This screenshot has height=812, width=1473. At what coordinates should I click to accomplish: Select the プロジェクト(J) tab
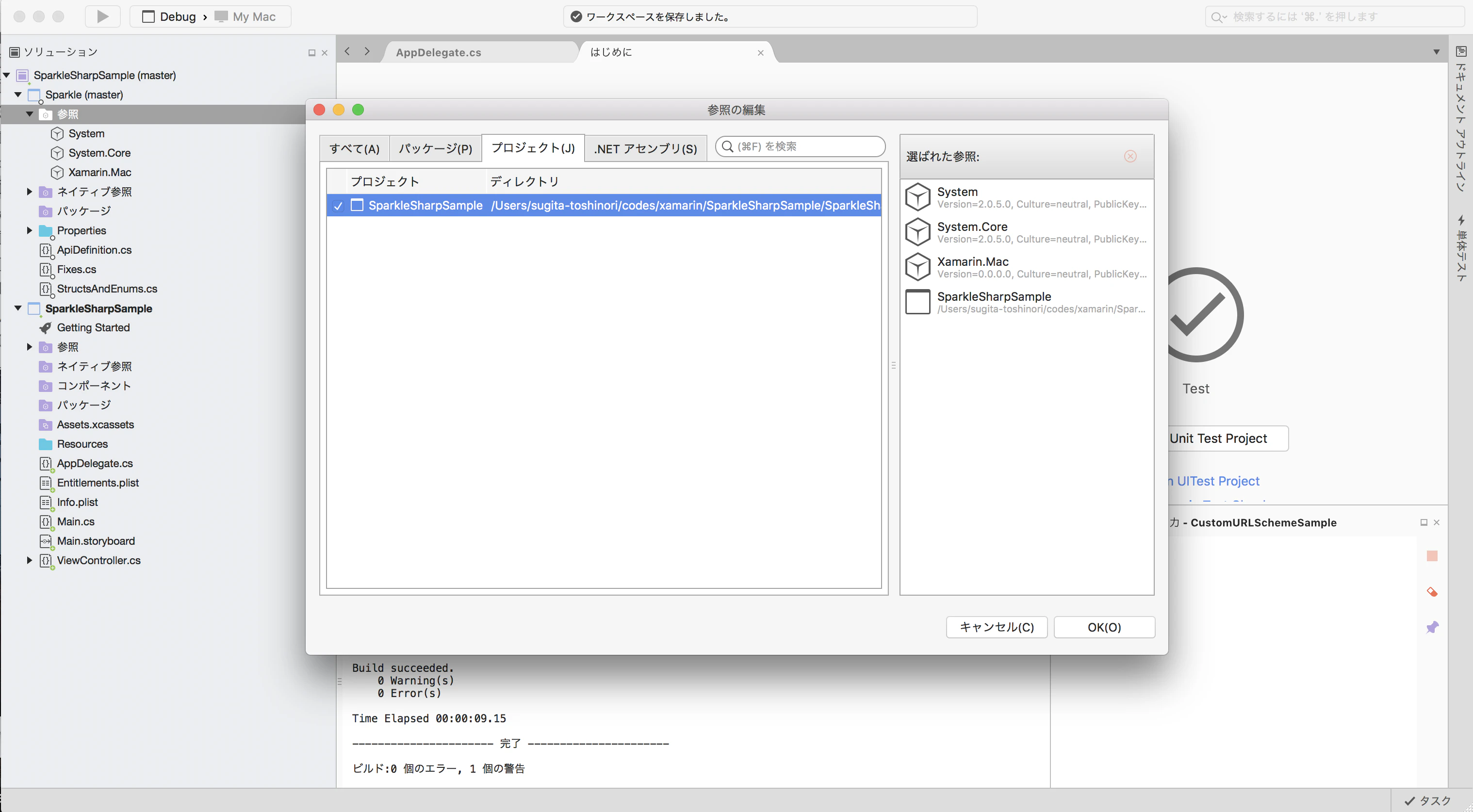click(x=533, y=147)
